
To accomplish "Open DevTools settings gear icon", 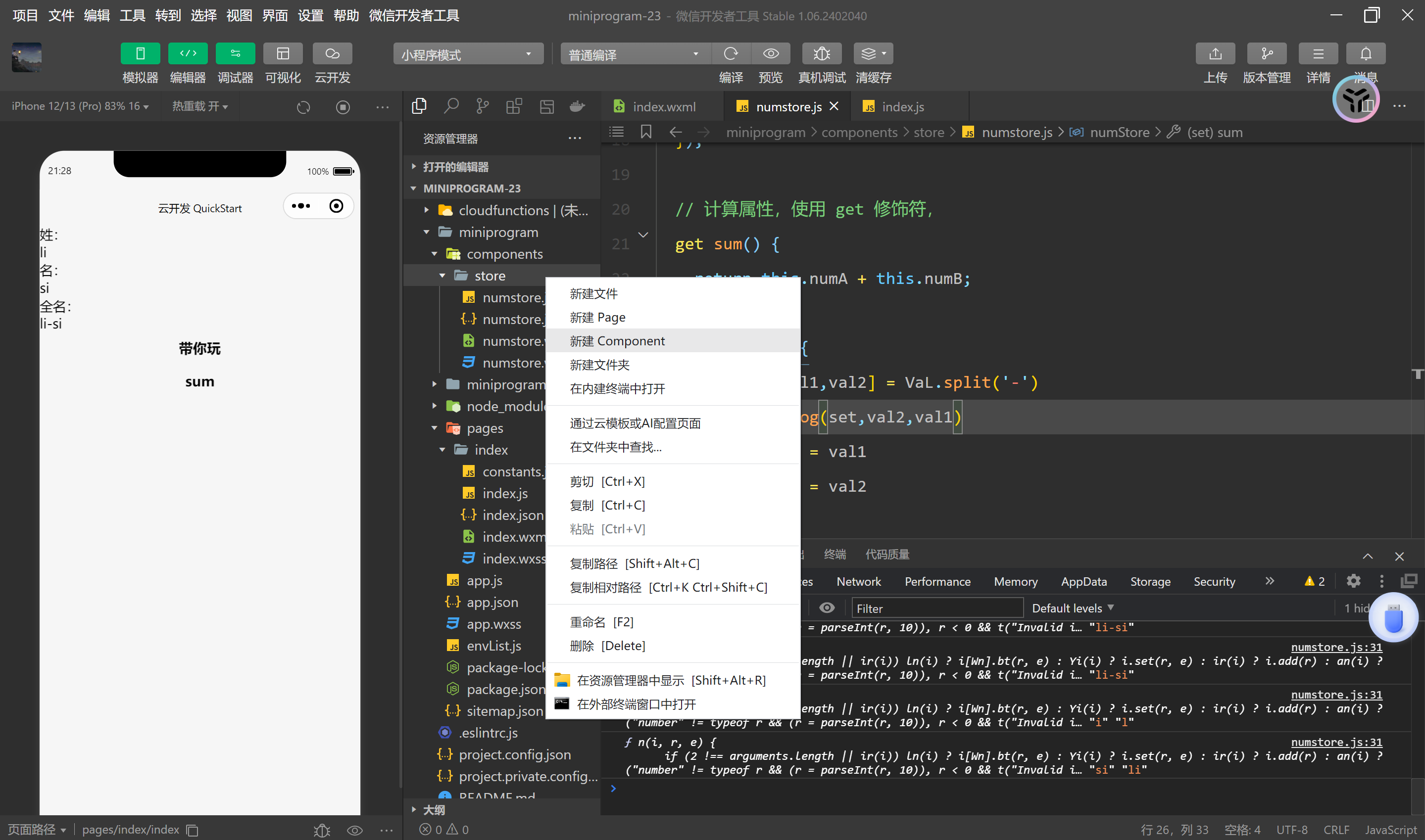I will [x=1353, y=581].
